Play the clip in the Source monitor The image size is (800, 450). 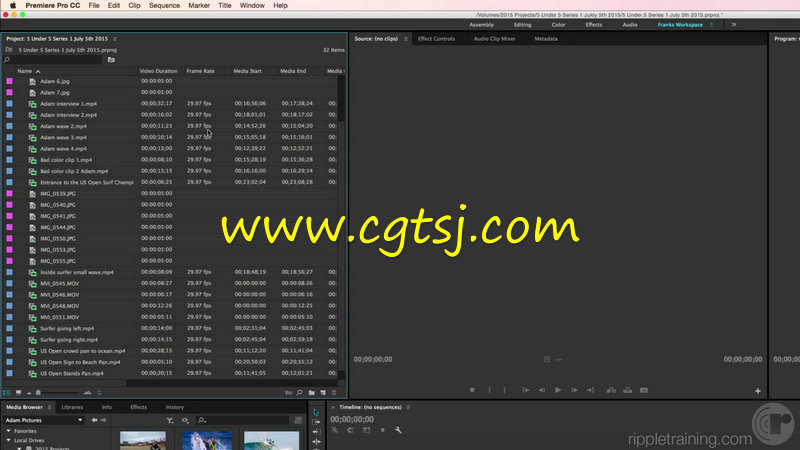[x=558, y=390]
